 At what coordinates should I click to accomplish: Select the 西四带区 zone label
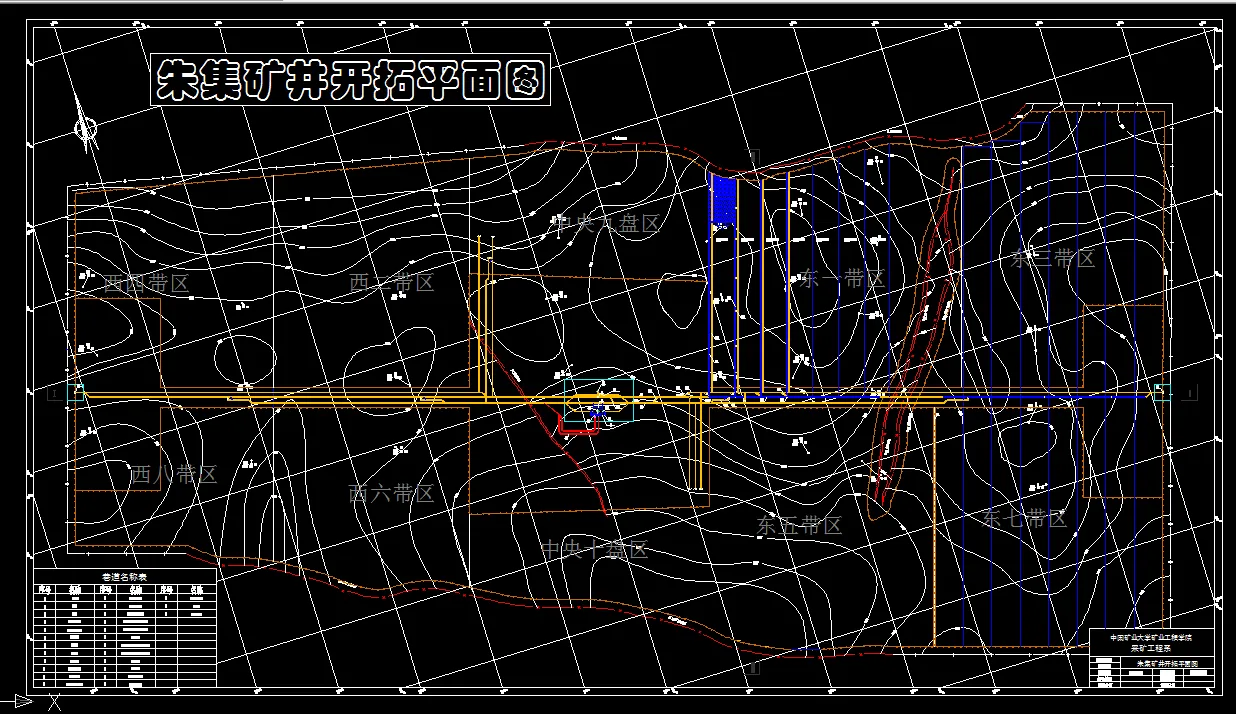coord(146,283)
